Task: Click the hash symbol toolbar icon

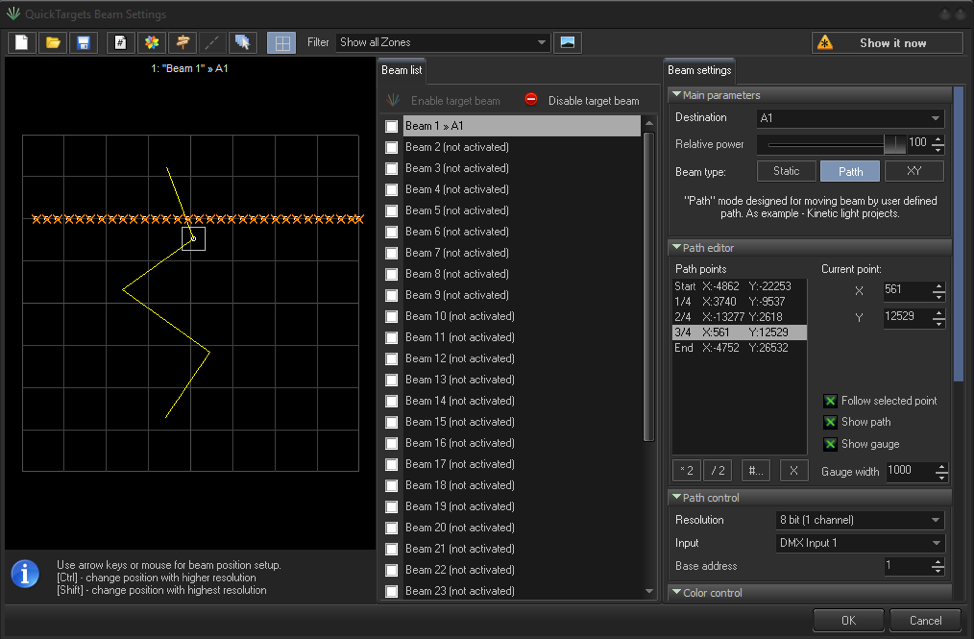Action: (120, 43)
